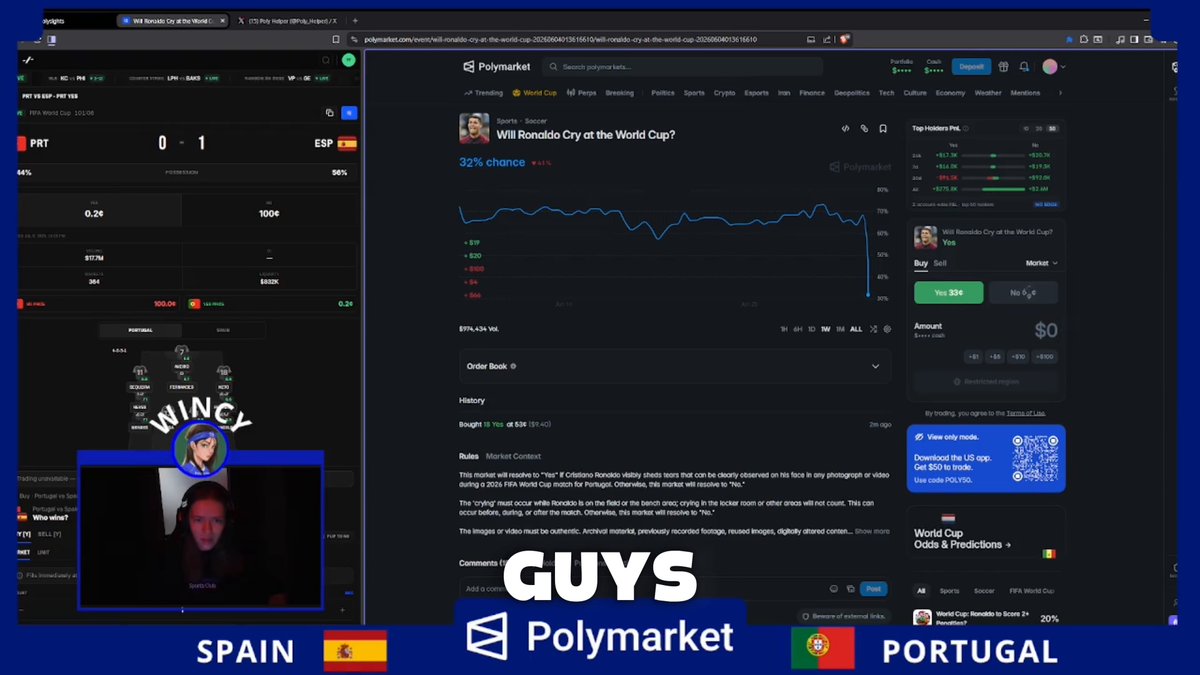Open the Market Context tab
The height and width of the screenshot is (675, 1200).
[x=513, y=456]
